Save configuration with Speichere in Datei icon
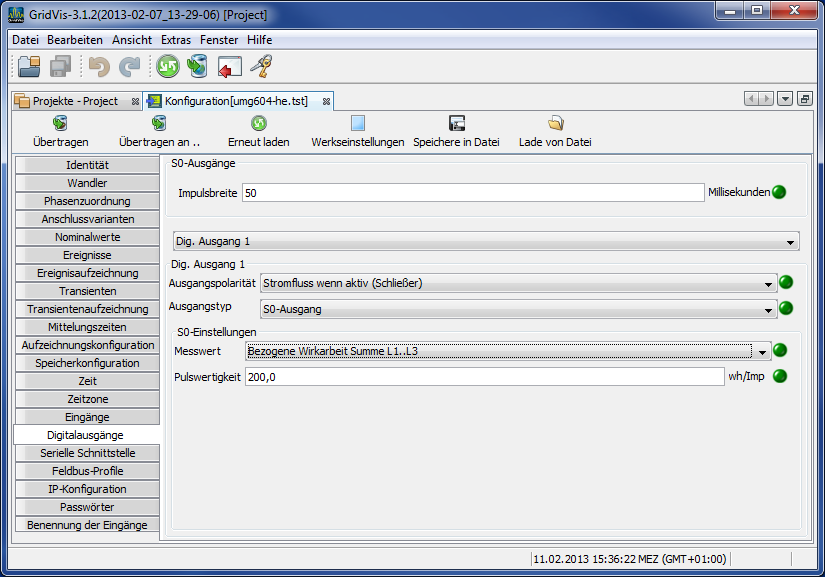Screen dimensions: 825x577 pyautogui.click(x=455, y=130)
